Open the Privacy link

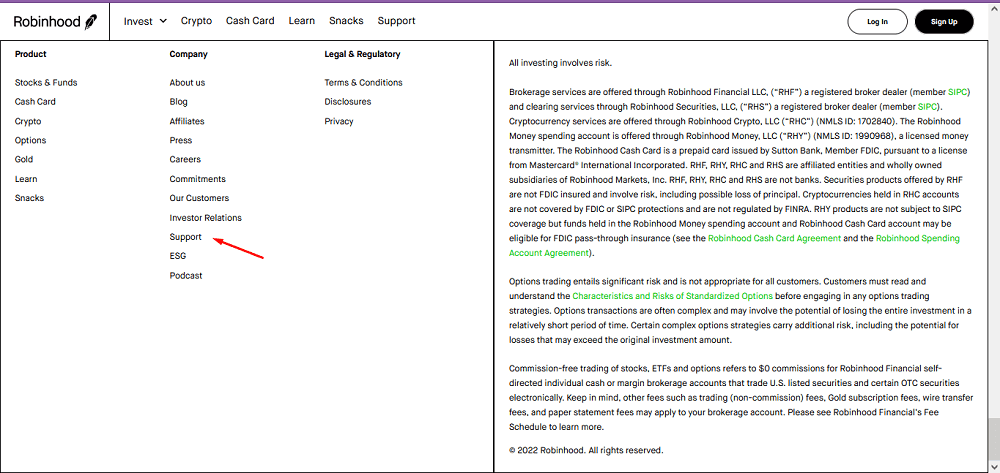coord(339,121)
